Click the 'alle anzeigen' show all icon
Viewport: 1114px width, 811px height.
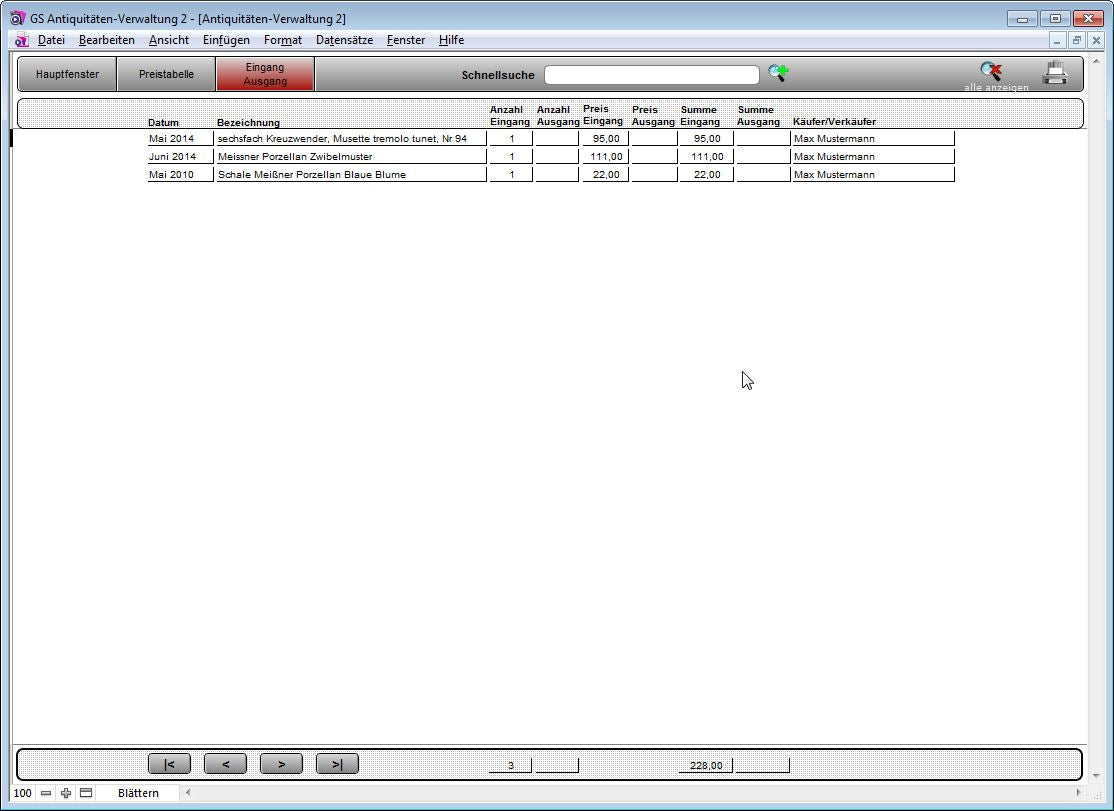point(992,72)
